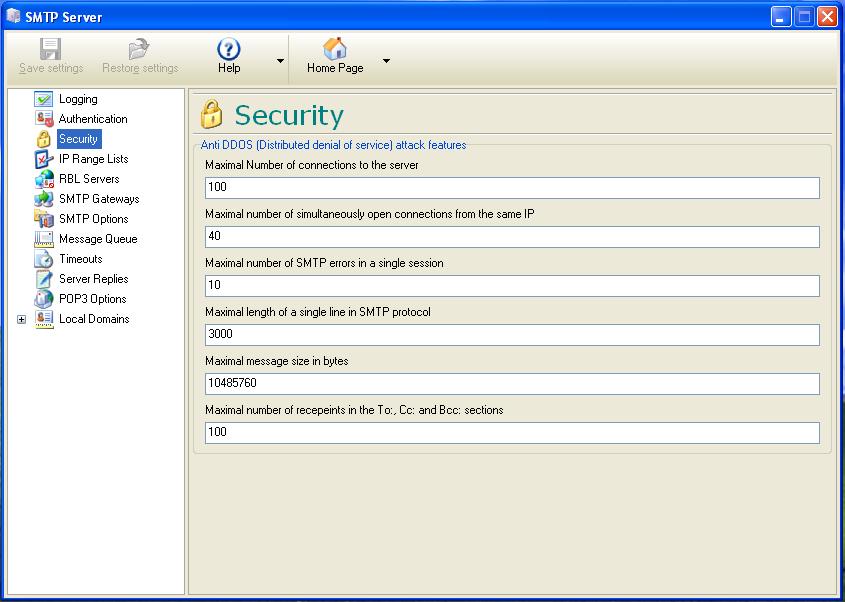Click the Home Page house icon
The height and width of the screenshot is (602, 845).
(335, 49)
